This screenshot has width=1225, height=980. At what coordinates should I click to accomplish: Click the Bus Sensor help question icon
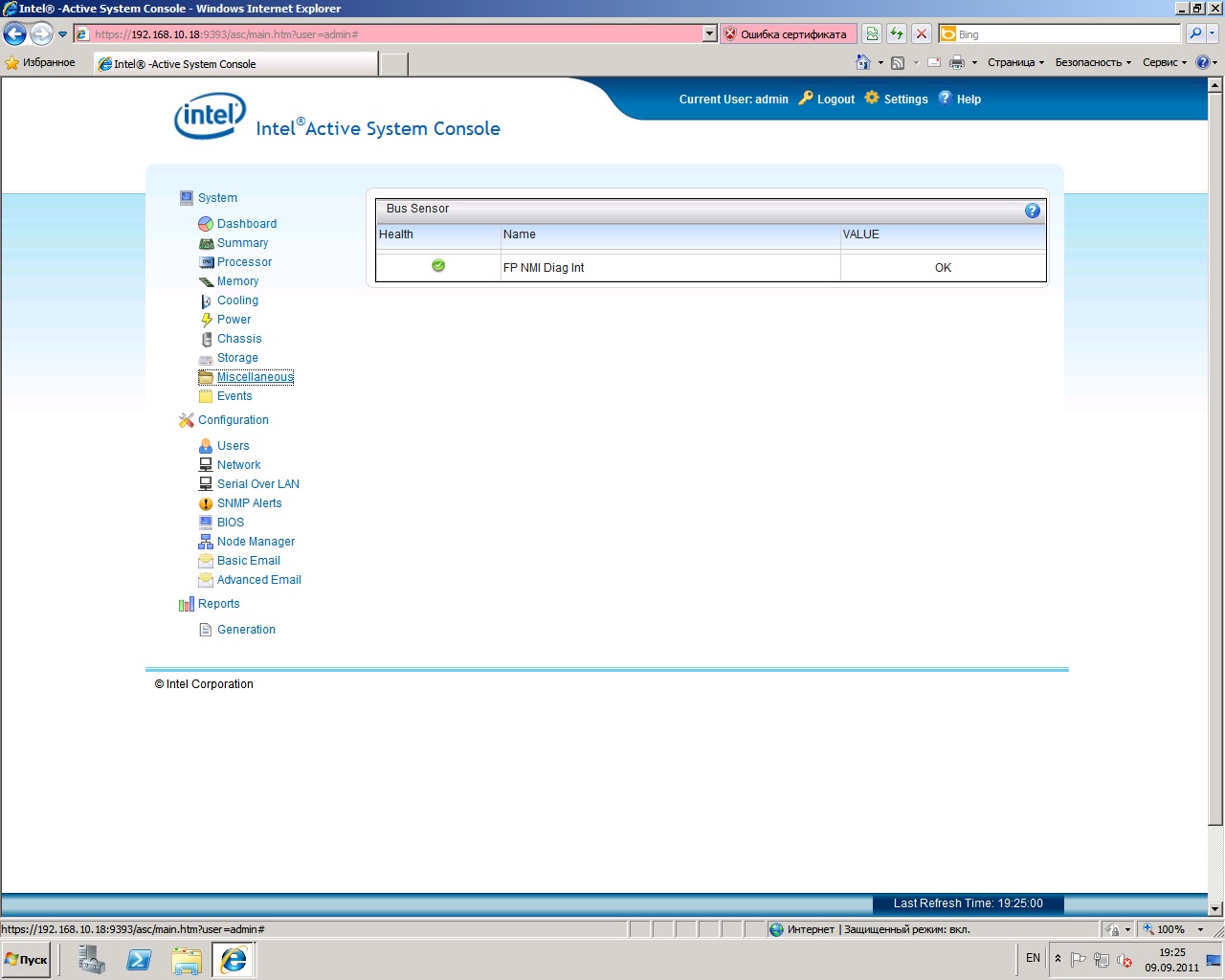[x=1032, y=211]
